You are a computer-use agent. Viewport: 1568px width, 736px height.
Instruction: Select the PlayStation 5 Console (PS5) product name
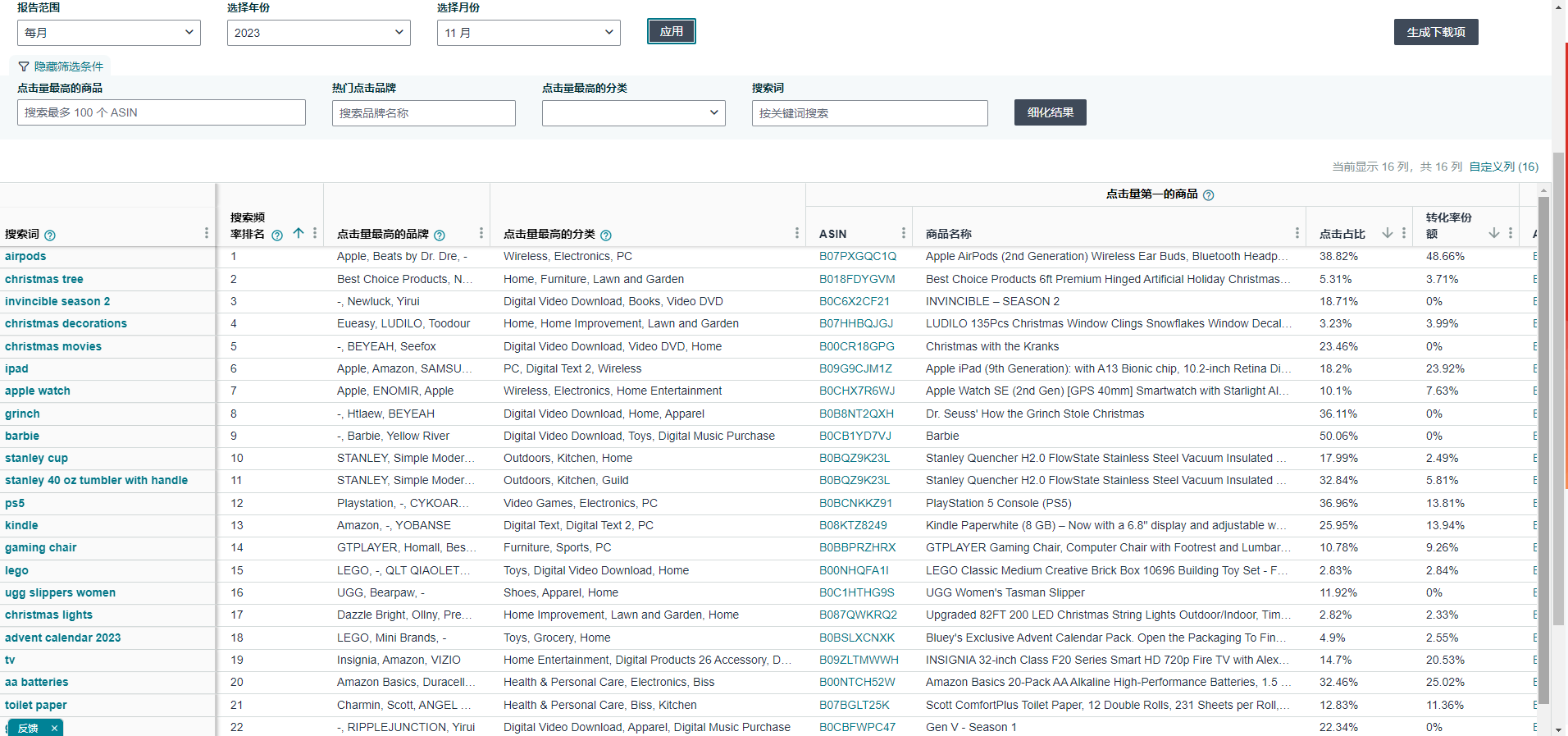coord(999,503)
